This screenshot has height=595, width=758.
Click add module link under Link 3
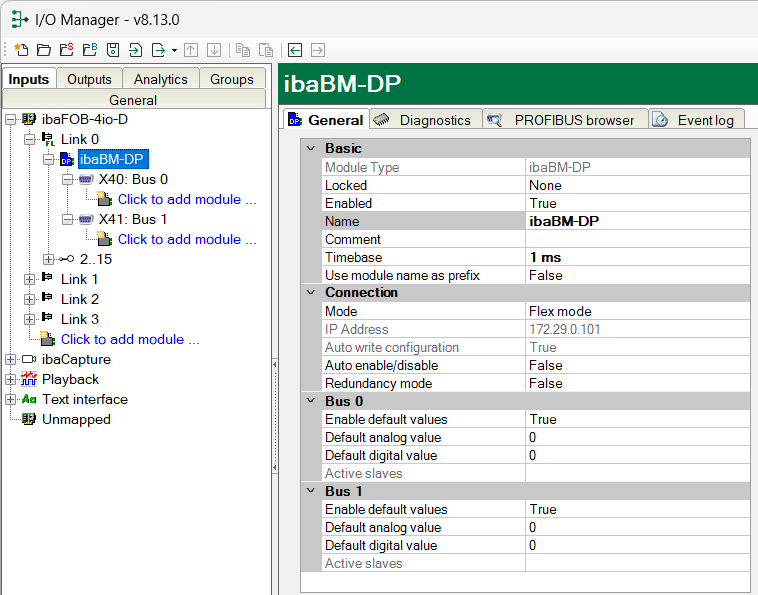pos(130,339)
